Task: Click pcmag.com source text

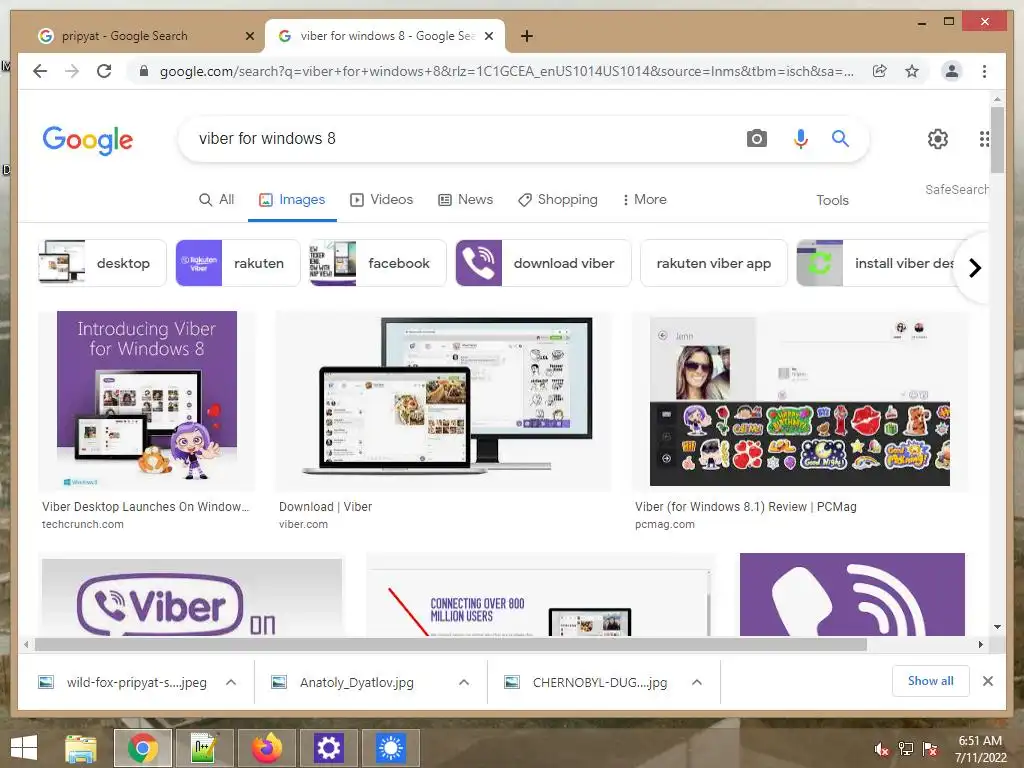Action: [x=665, y=524]
